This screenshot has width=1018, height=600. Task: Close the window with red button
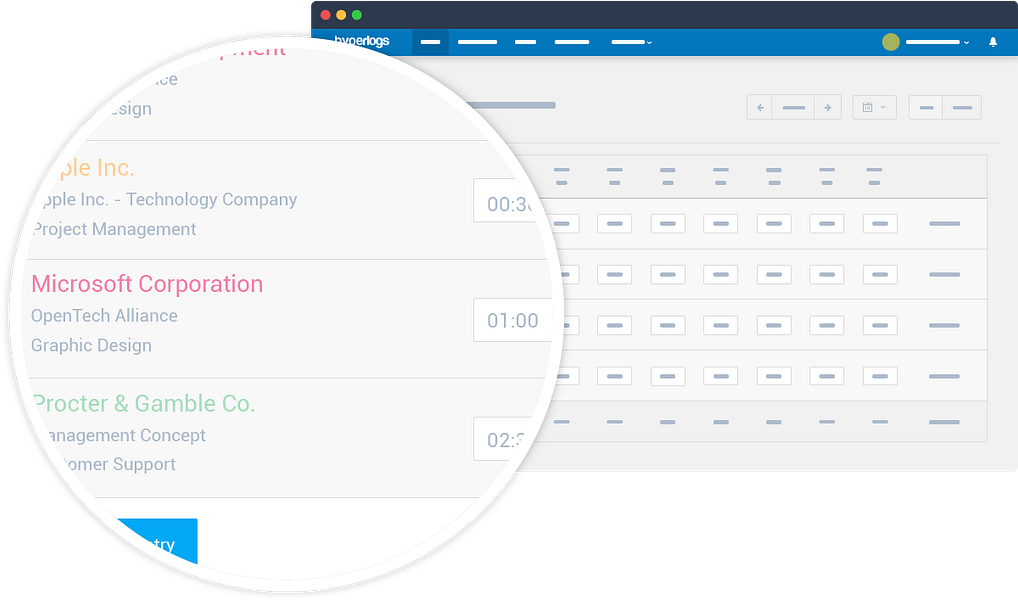(x=326, y=15)
